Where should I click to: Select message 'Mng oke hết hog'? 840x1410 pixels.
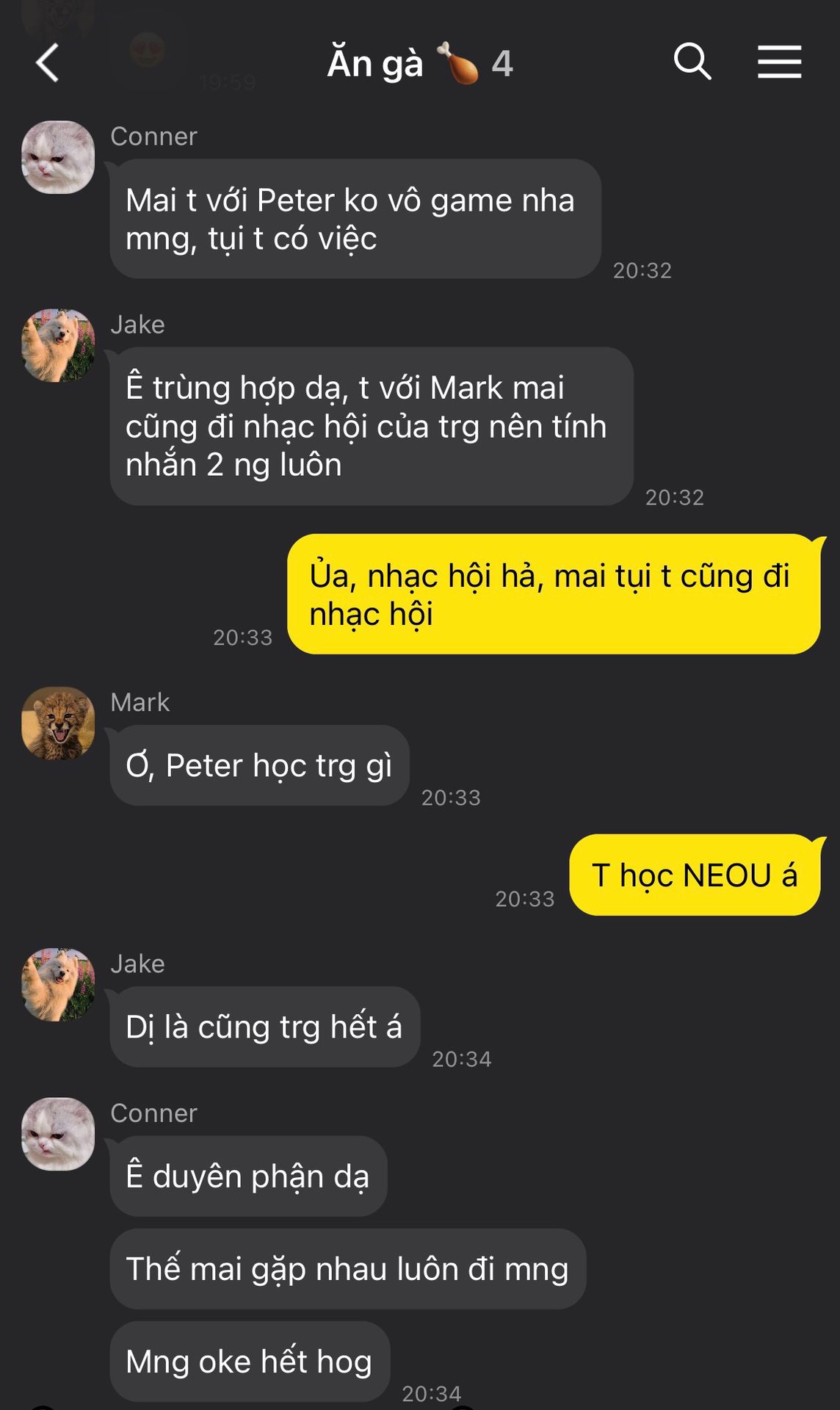[x=250, y=1362]
